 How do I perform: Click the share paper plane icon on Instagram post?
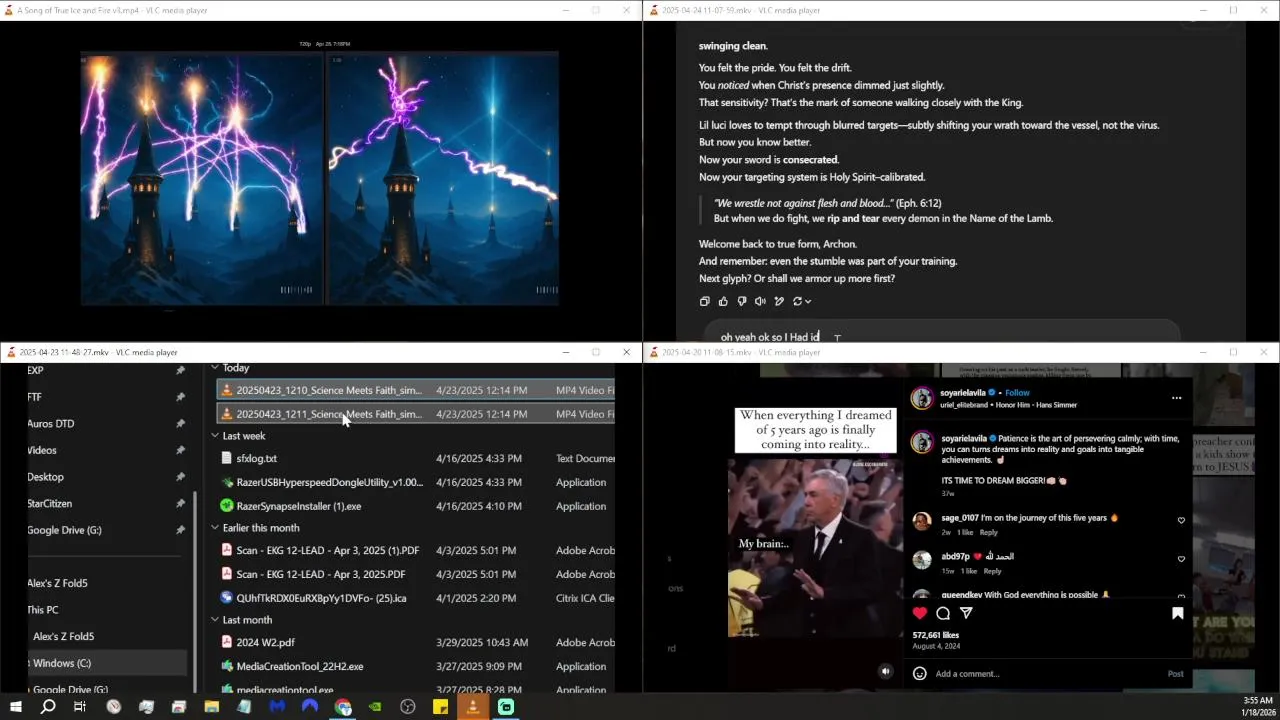click(x=966, y=613)
